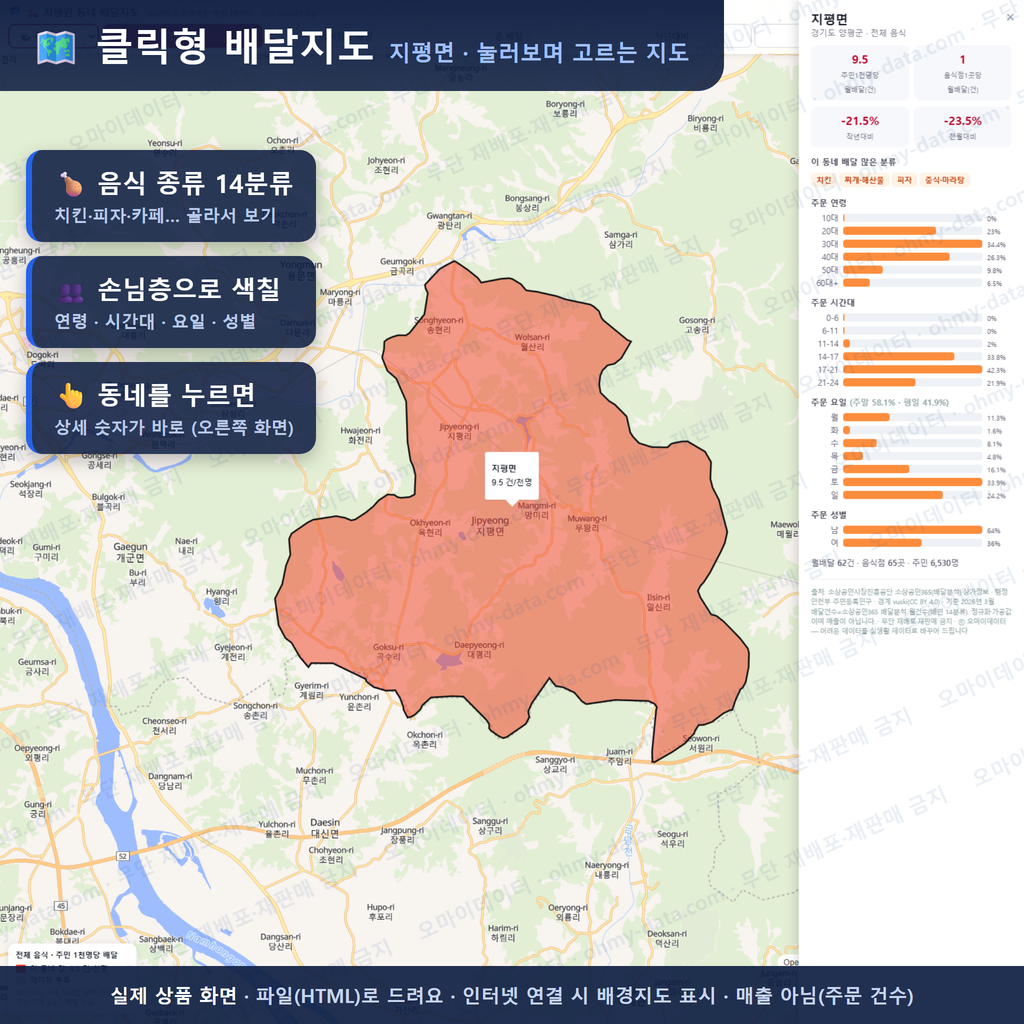The height and width of the screenshot is (1024, 1024).
Task: Click the Jipyeong 지평면 map label
Action: (490, 526)
